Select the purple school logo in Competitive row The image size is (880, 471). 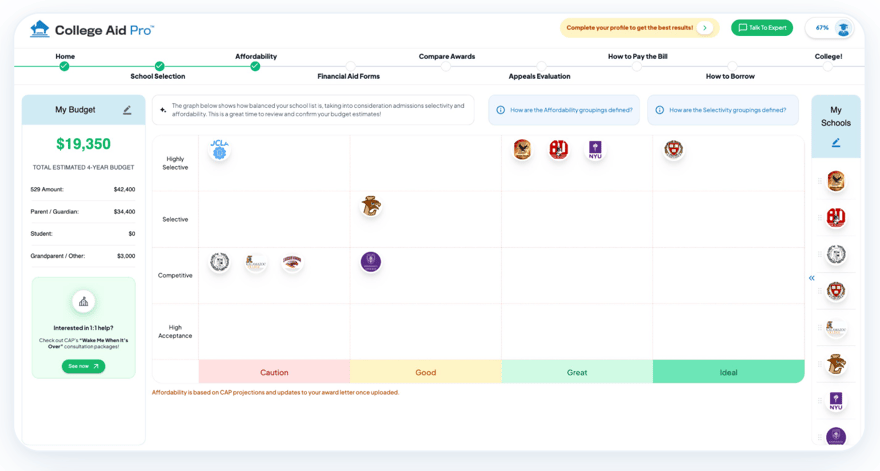point(370,262)
